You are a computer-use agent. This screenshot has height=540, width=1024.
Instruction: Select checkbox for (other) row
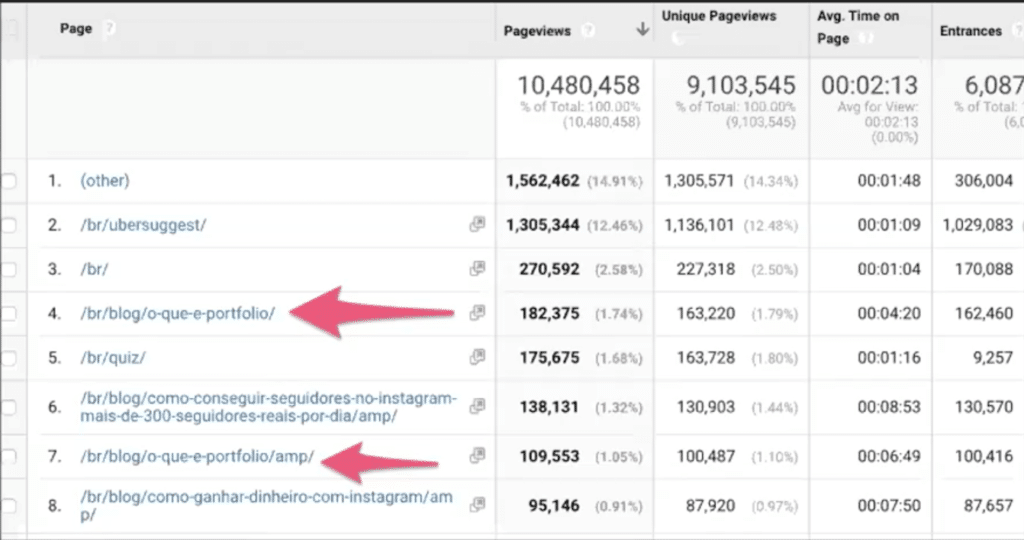point(8,181)
